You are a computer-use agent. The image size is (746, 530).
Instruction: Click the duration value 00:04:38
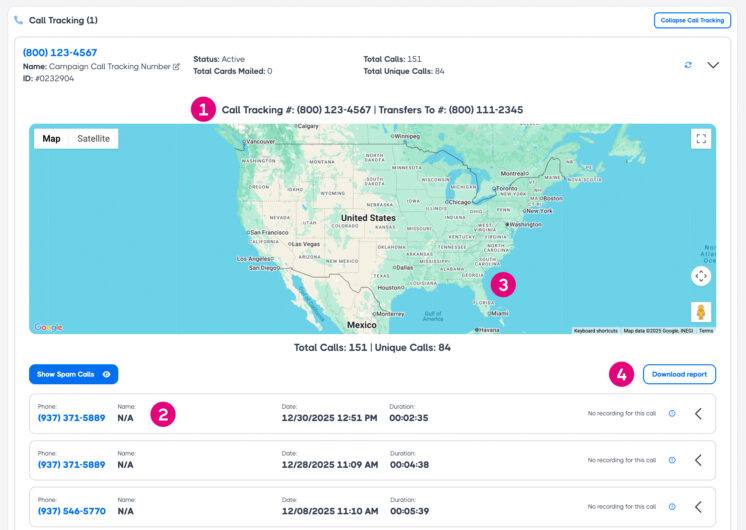tap(409, 465)
